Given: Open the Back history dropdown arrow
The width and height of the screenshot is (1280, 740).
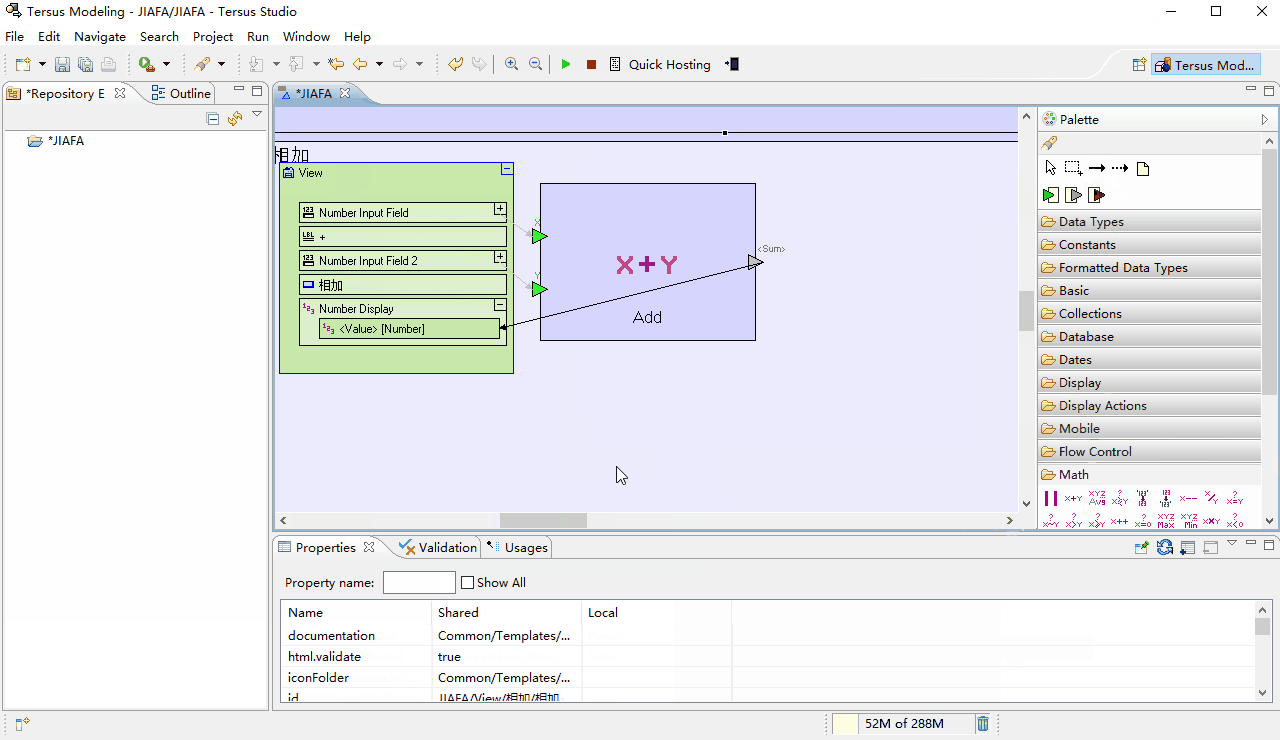Looking at the screenshot, I should (379, 64).
